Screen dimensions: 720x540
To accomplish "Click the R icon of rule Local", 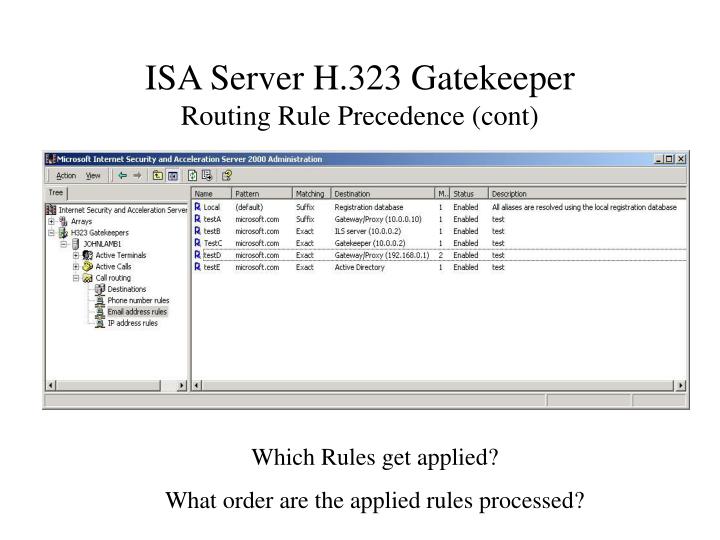I will pyautogui.click(x=197, y=207).
